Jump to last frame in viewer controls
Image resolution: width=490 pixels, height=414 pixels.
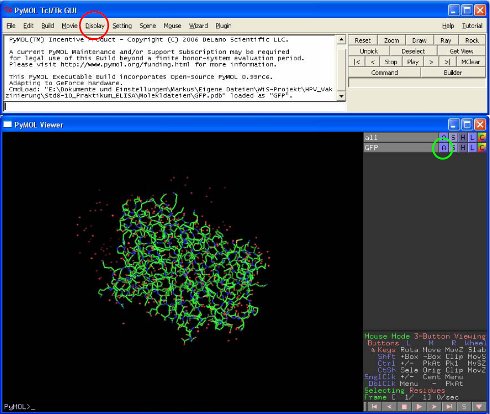coord(449,407)
